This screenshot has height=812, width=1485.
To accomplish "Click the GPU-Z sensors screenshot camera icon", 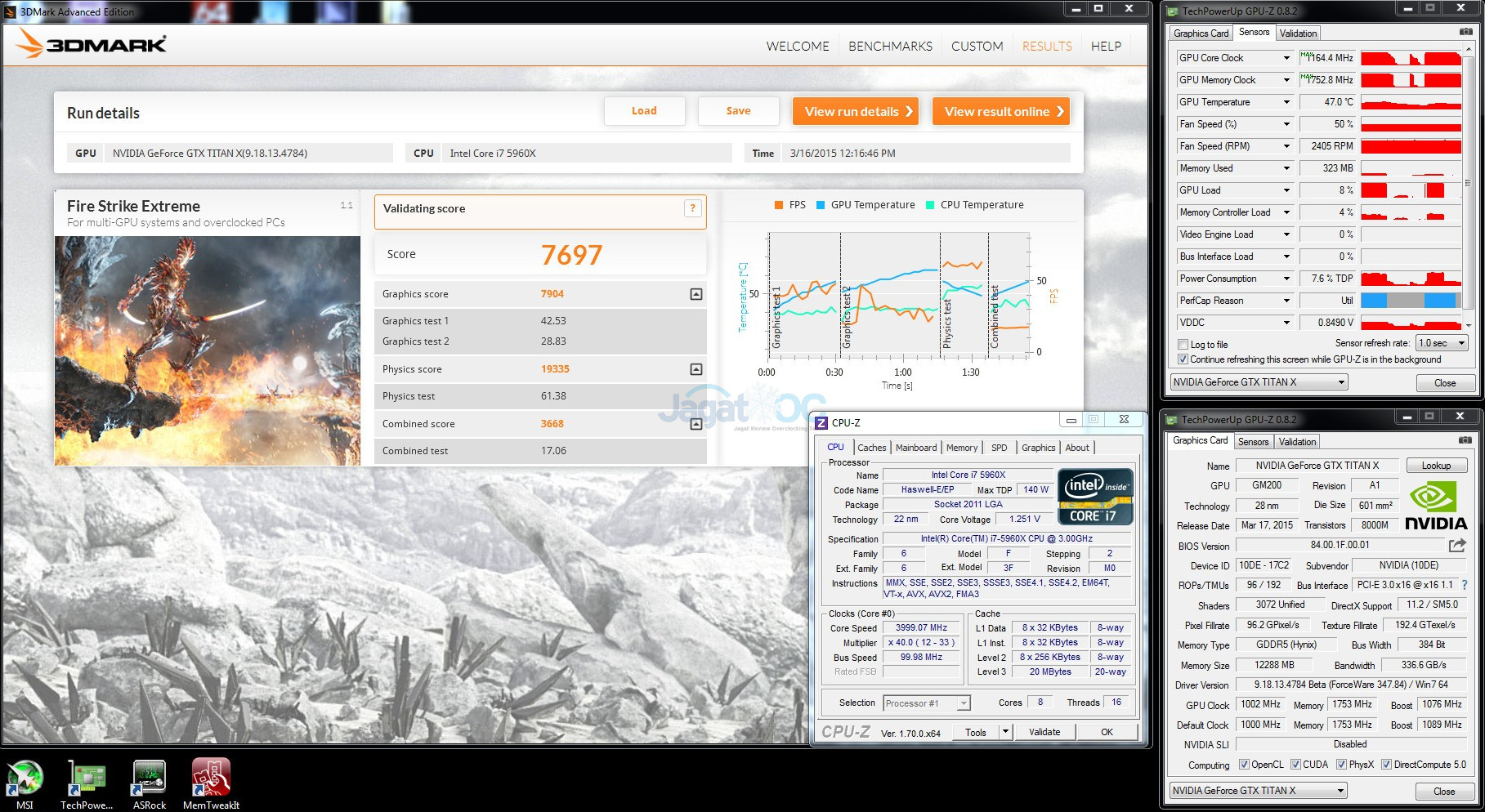I will point(1465,32).
